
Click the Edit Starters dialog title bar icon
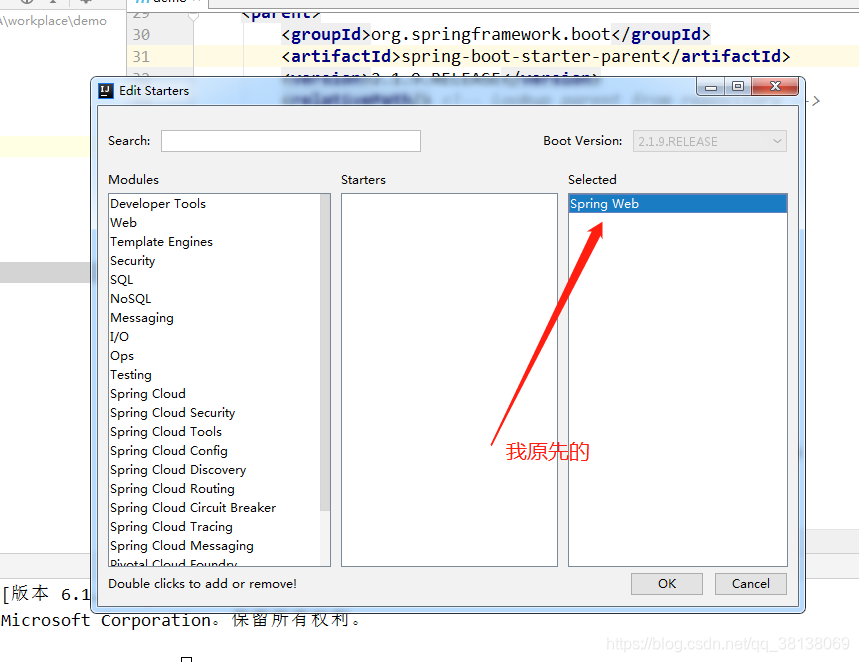click(106, 90)
